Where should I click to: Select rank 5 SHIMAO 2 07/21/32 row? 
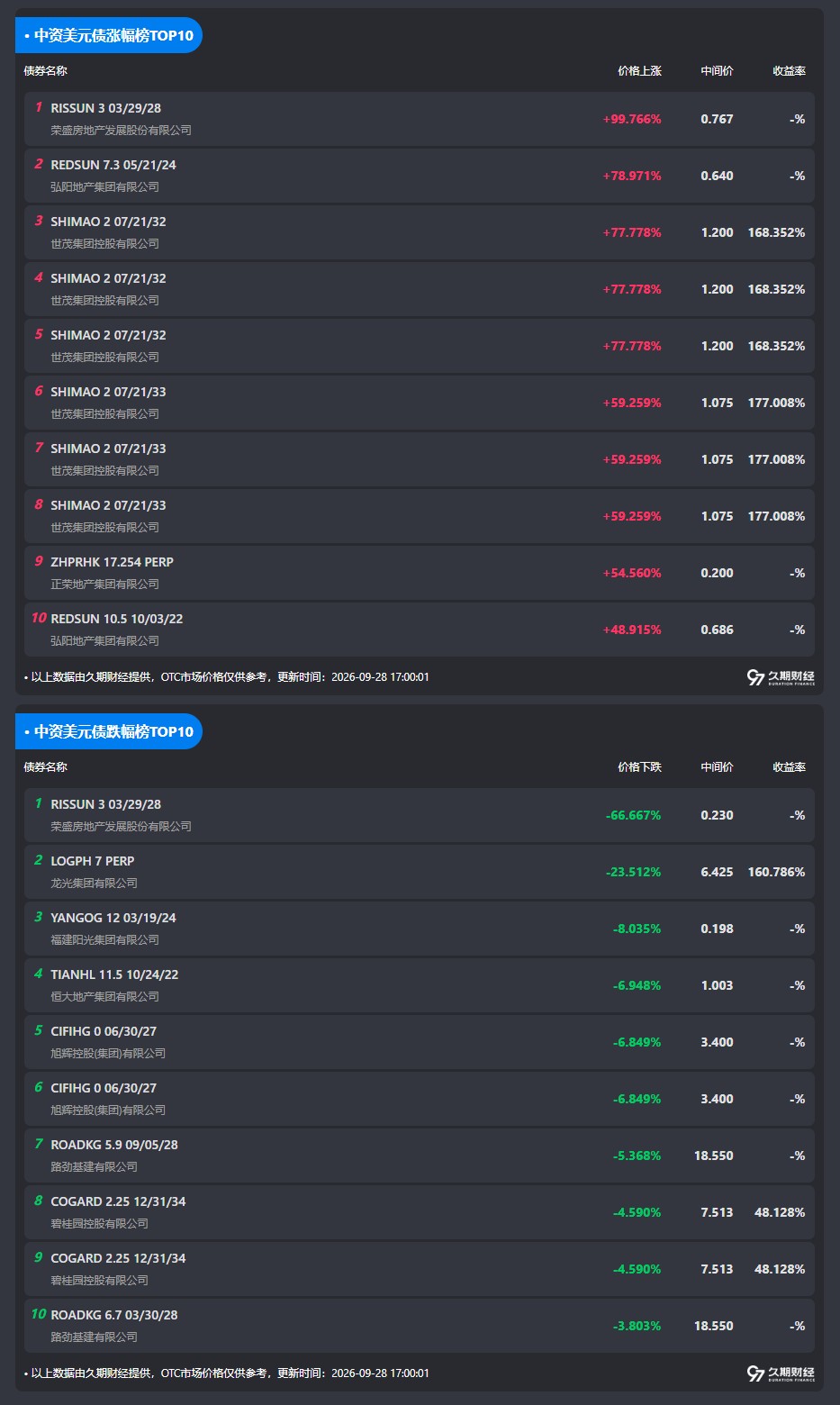420,346
